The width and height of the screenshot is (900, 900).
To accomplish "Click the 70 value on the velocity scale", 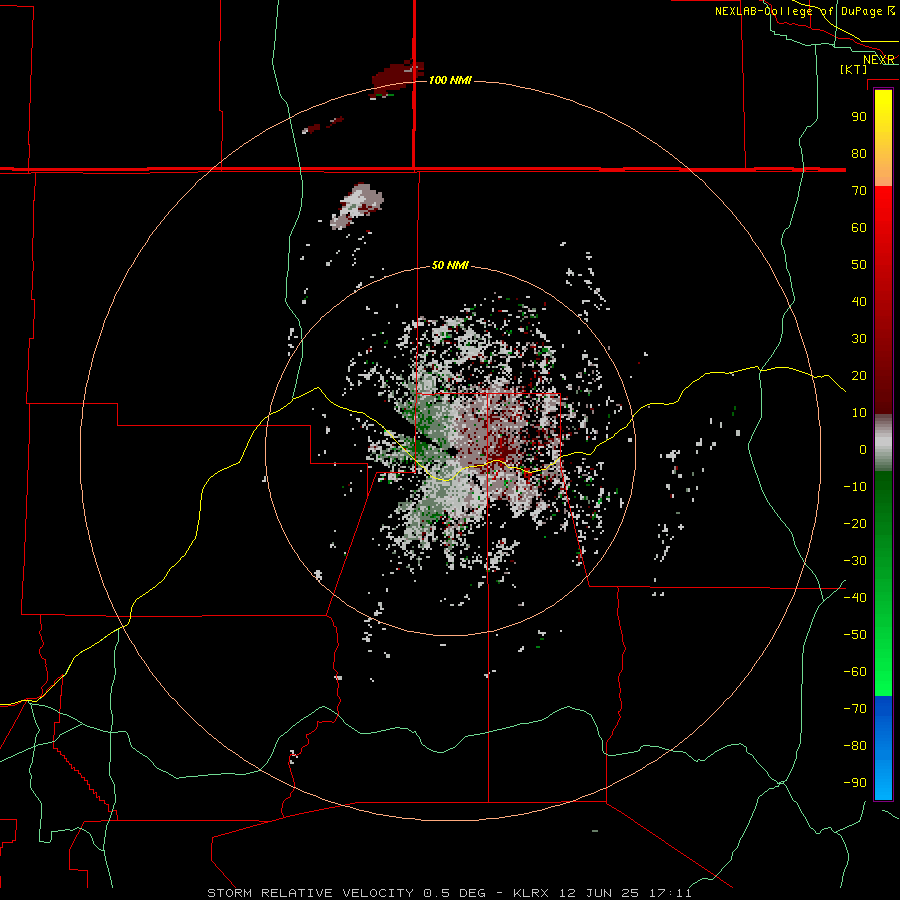I will pos(859,191).
